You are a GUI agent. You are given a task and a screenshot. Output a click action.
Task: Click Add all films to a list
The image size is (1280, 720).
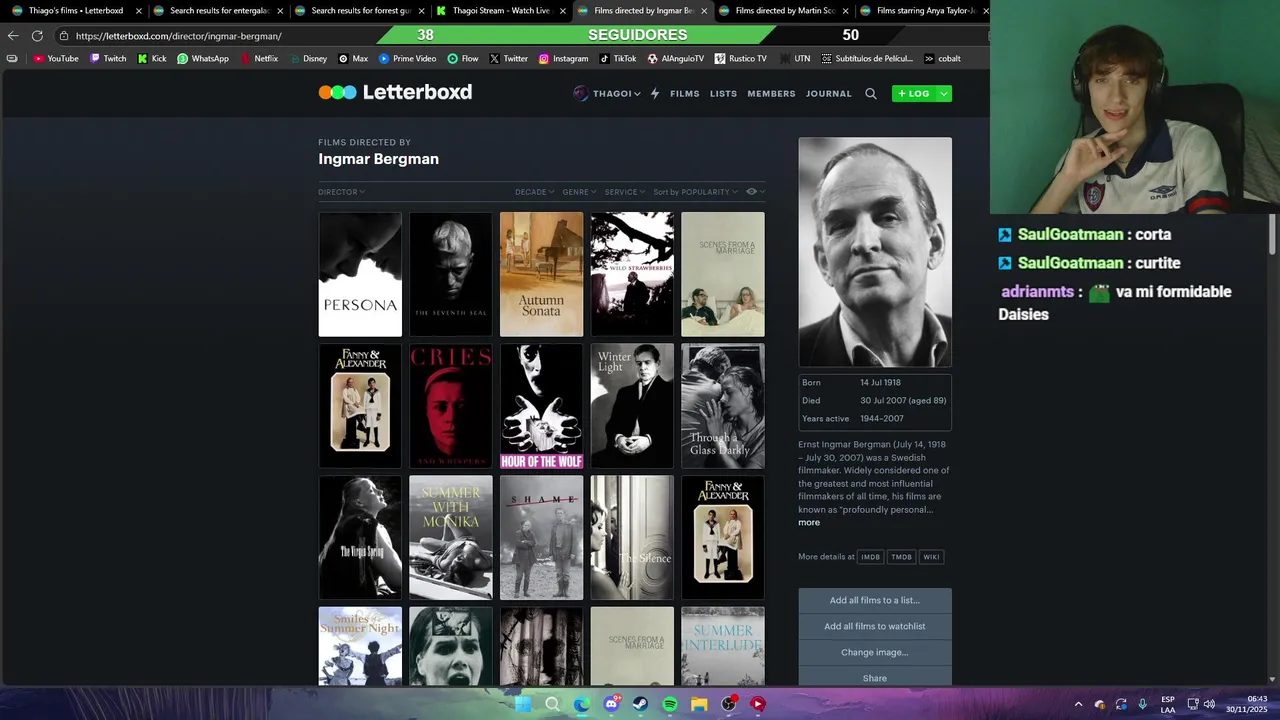point(875,600)
